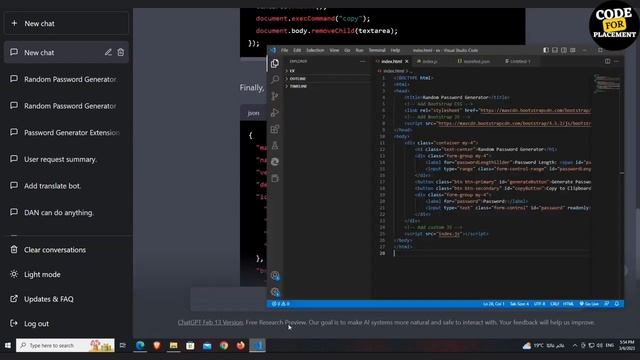The height and width of the screenshot is (360, 640).
Task: Click the Windows Start button
Action: click(x=7, y=345)
